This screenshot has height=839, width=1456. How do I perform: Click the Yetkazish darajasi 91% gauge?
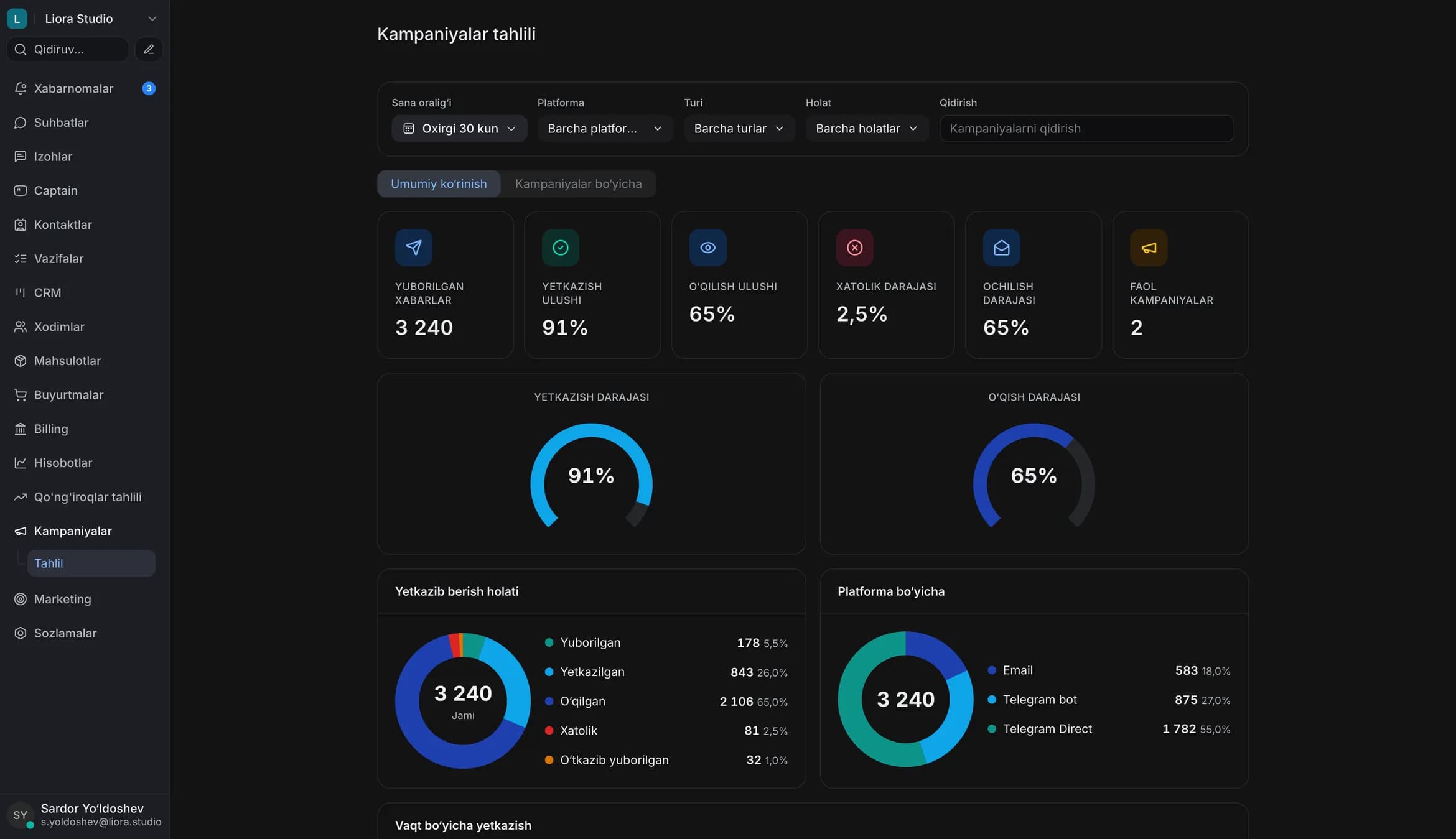pyautogui.click(x=591, y=476)
